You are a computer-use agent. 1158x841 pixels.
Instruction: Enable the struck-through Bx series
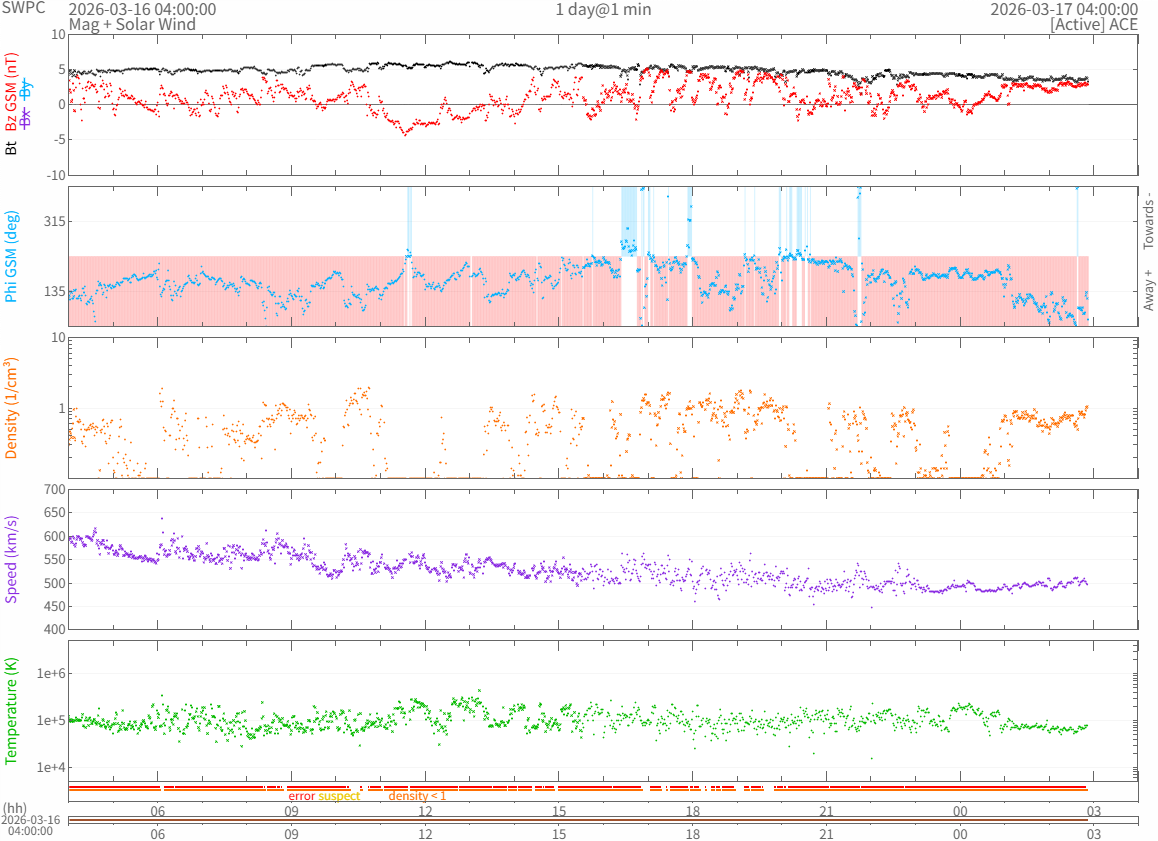tap(27, 117)
